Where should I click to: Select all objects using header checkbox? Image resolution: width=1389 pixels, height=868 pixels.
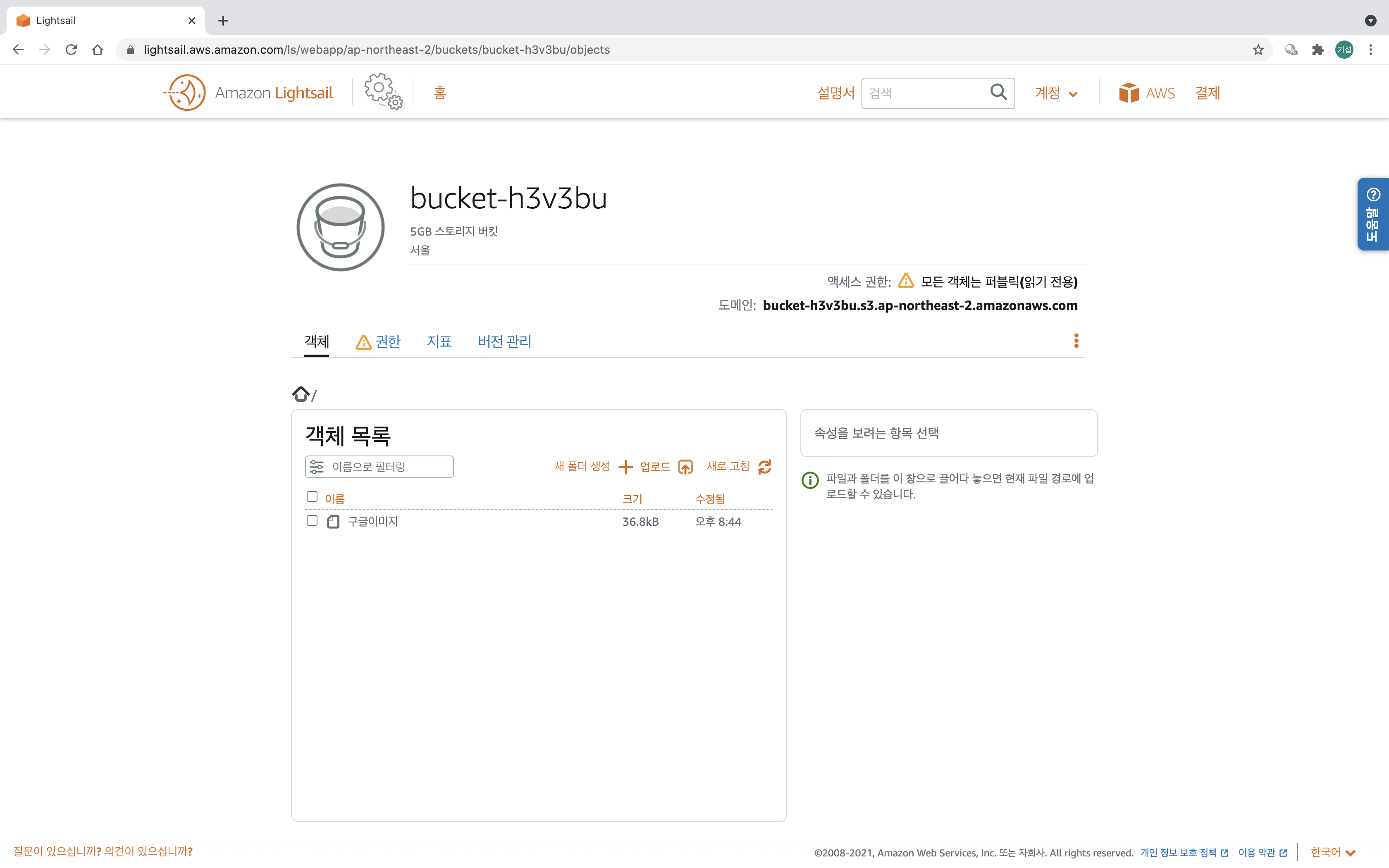point(312,496)
